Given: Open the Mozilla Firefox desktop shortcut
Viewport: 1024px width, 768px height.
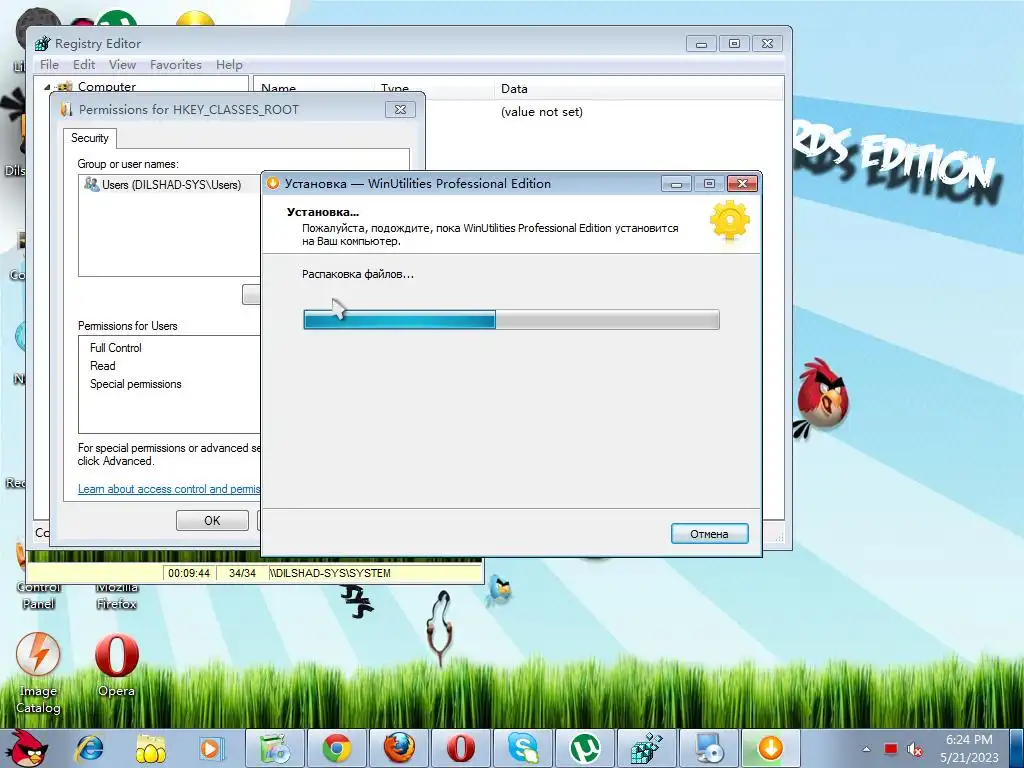Looking at the screenshot, I should point(117,596).
